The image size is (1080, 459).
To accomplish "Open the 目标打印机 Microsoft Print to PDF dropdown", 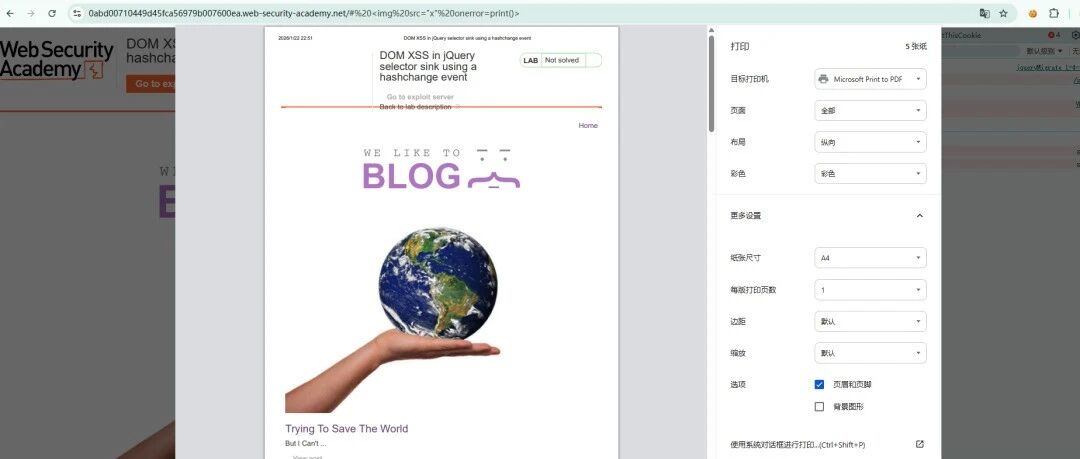I will click(x=871, y=79).
